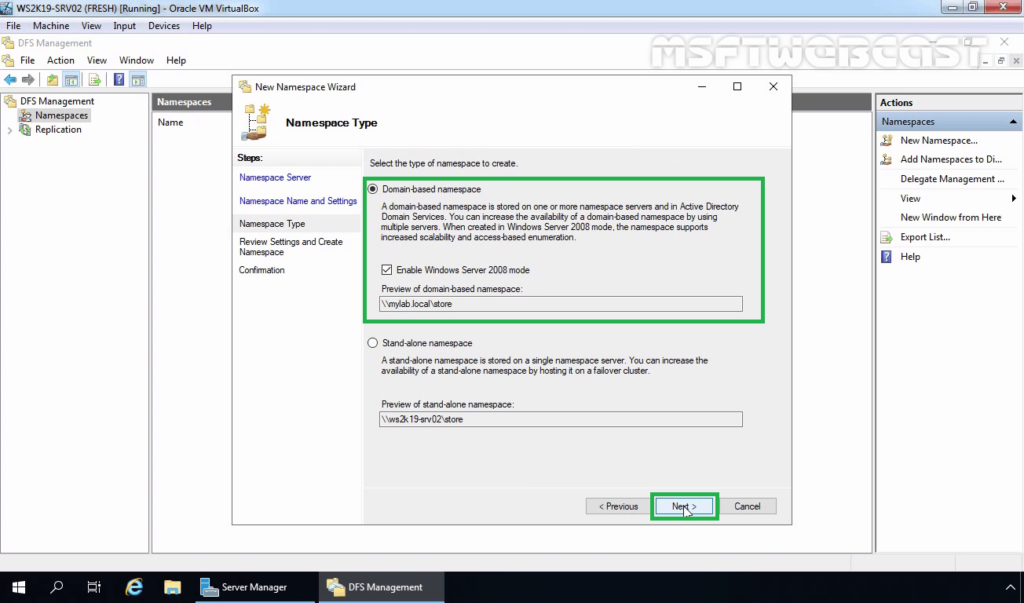Open DFS Management File menu

pyautogui.click(x=27, y=60)
